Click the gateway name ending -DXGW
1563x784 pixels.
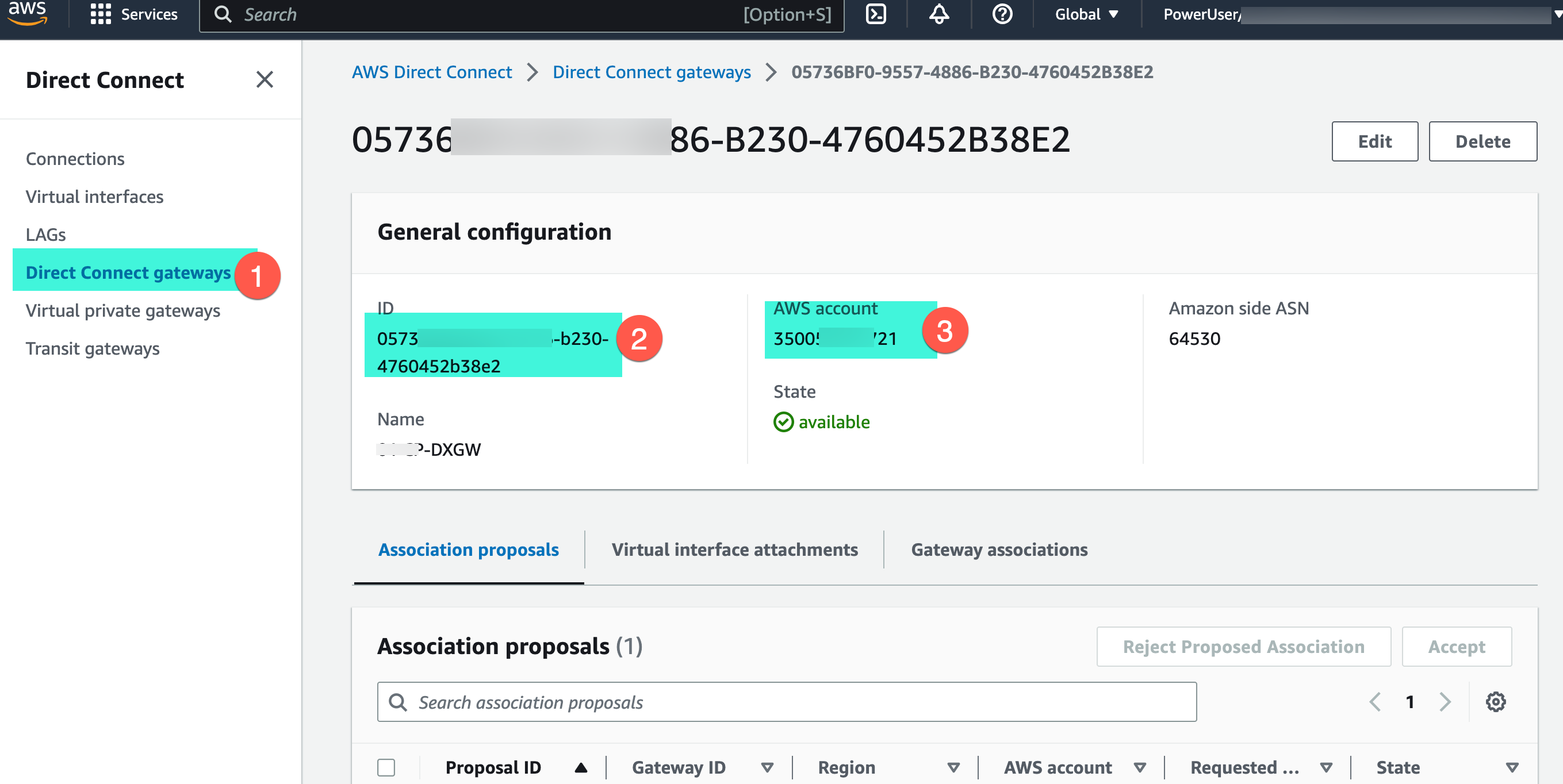tap(429, 449)
